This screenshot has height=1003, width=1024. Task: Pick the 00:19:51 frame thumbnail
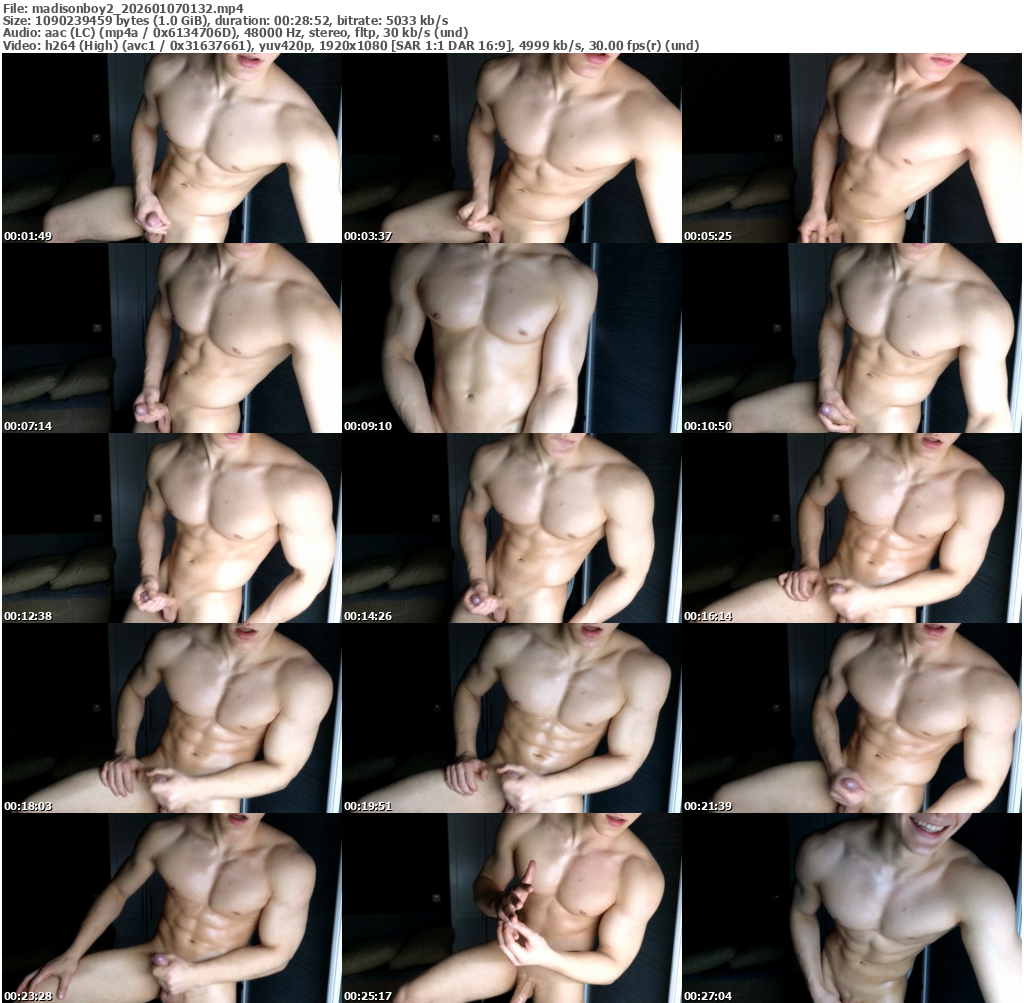[511, 718]
